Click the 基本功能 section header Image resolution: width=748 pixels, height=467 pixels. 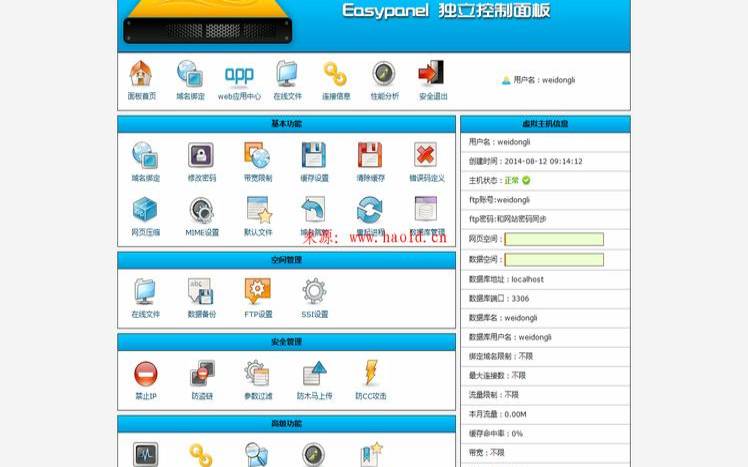pyautogui.click(x=286, y=124)
